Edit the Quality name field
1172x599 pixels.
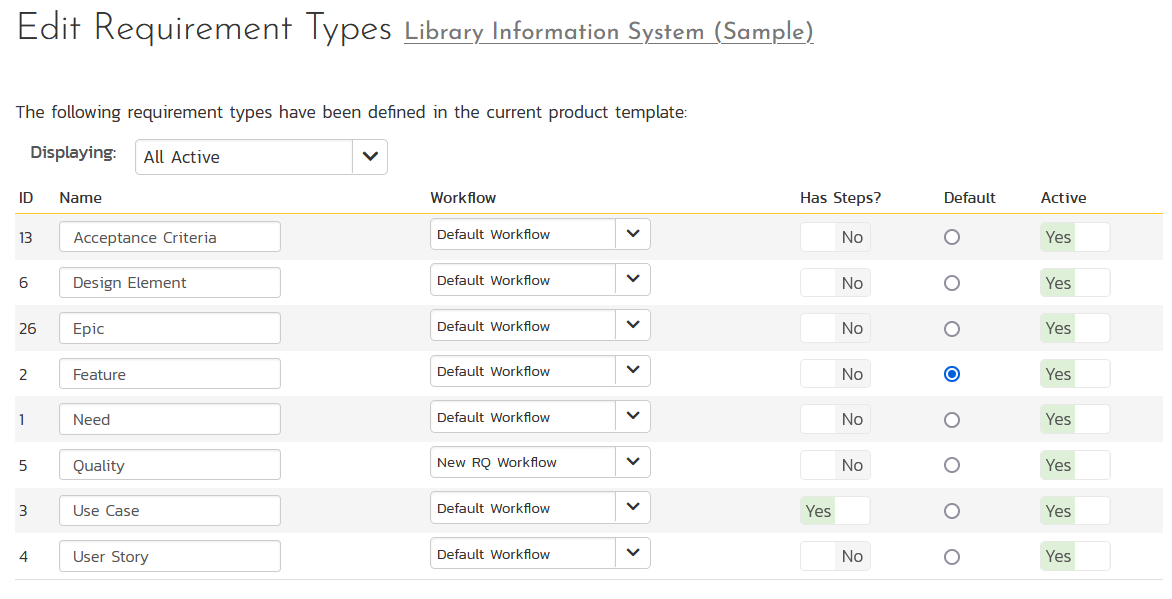point(170,465)
